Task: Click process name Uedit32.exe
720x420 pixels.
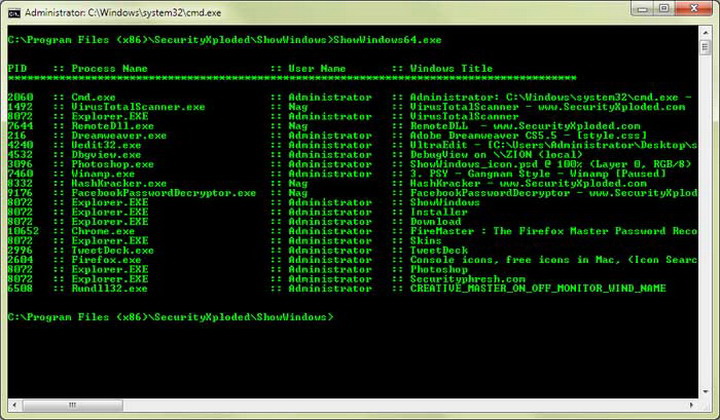Action: (x=106, y=145)
